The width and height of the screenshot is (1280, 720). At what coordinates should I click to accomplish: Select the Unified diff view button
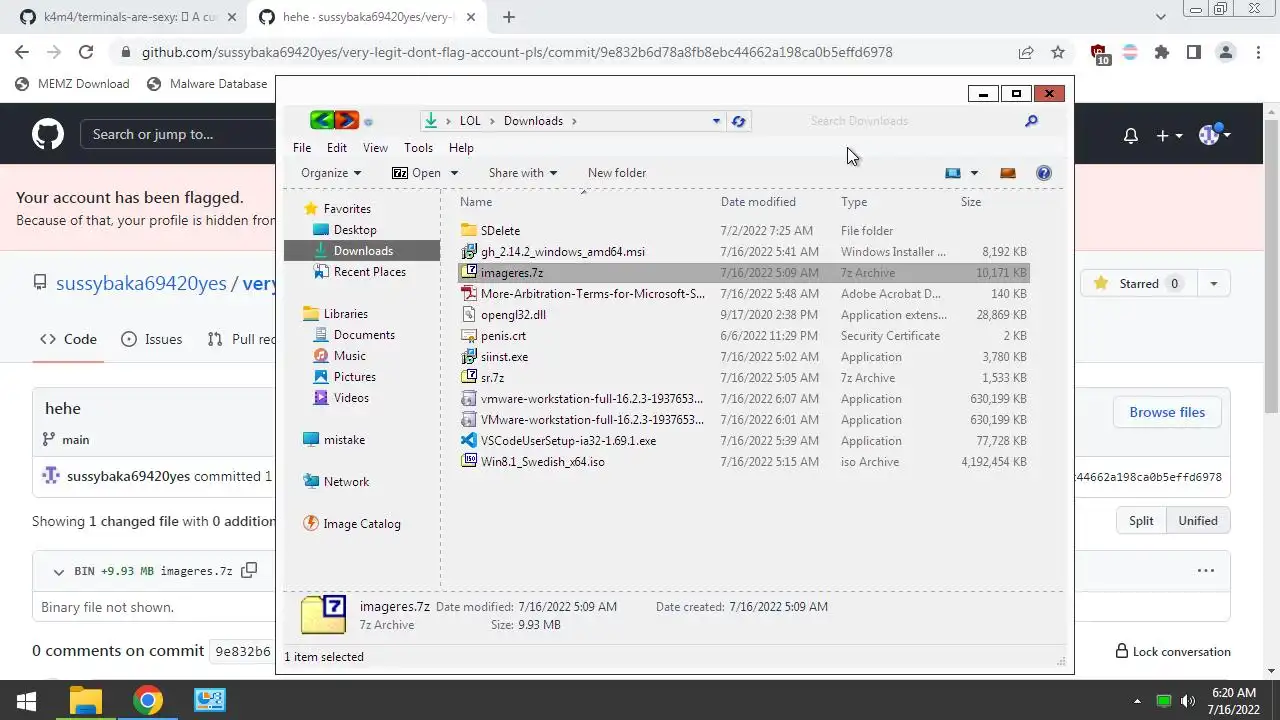pyautogui.click(x=1198, y=521)
